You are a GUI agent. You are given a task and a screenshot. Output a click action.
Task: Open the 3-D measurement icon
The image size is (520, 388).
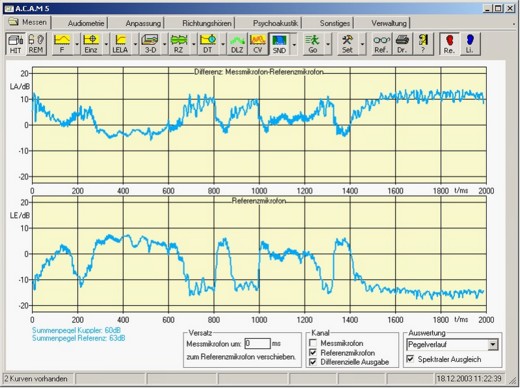pyautogui.click(x=150, y=44)
